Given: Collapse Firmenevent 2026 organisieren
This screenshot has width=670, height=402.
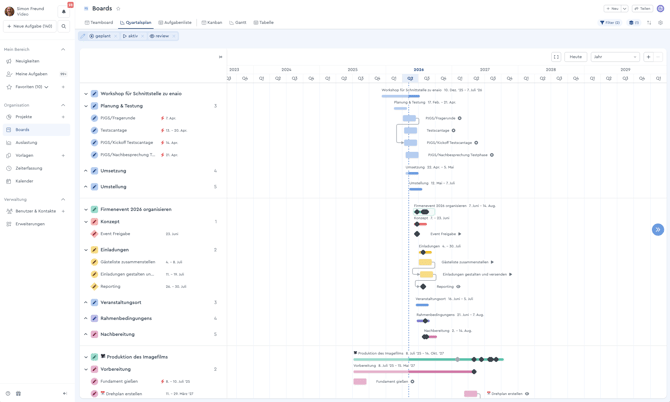Looking at the screenshot, I should coord(85,209).
